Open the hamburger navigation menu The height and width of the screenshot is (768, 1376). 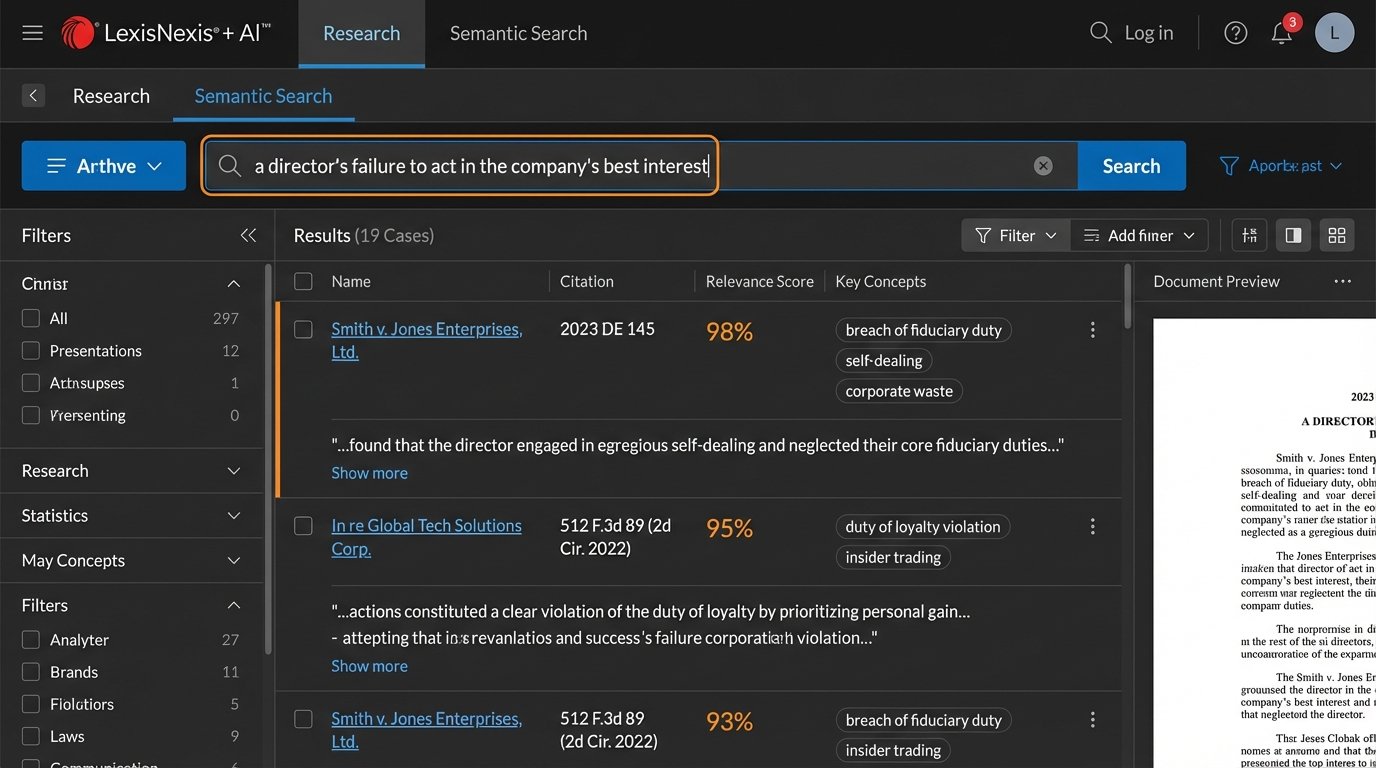33,33
